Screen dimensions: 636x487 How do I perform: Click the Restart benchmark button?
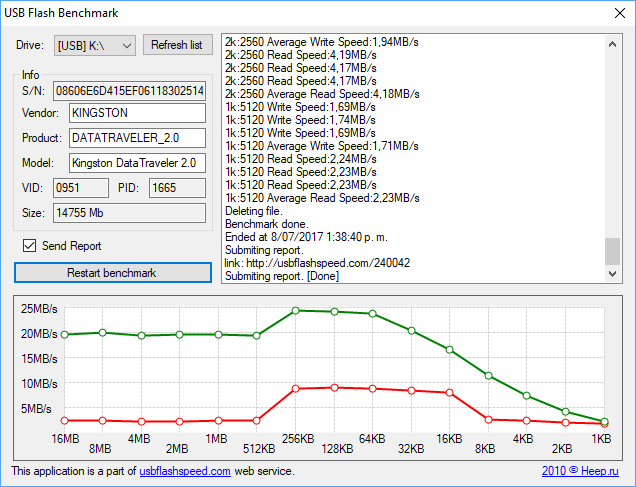(x=113, y=272)
